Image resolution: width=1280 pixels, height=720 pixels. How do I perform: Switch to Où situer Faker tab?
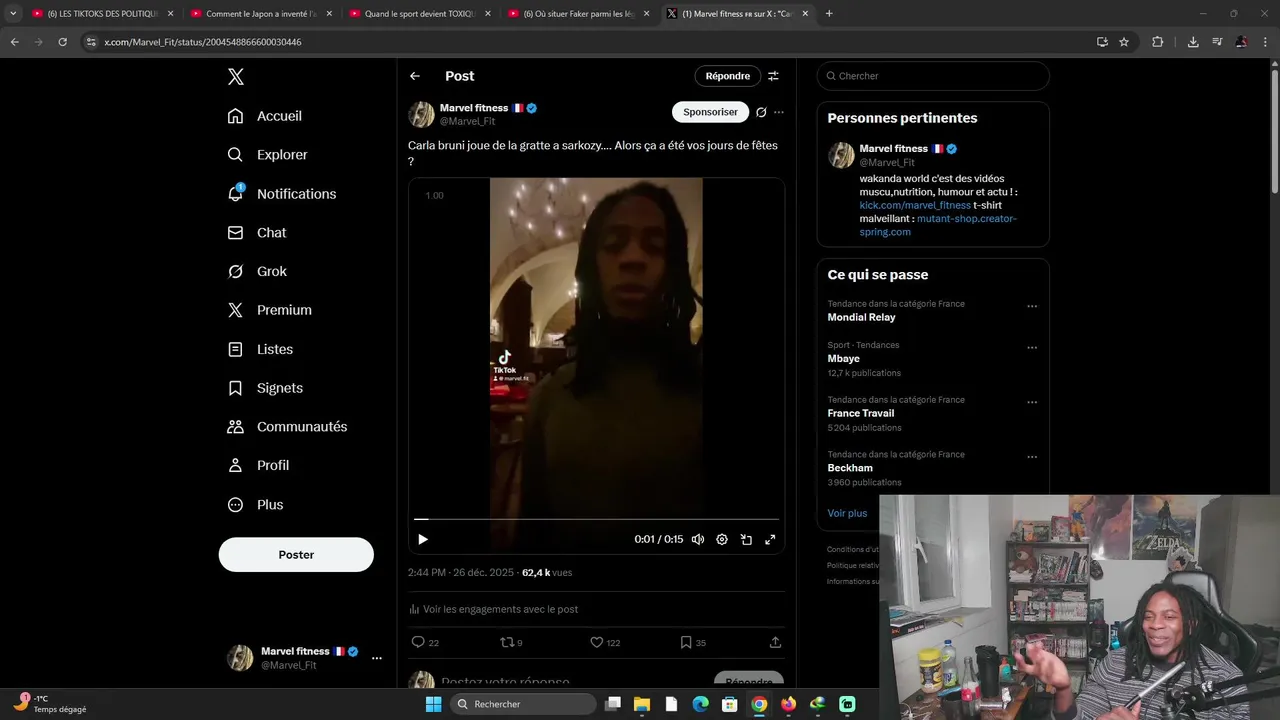pos(577,14)
